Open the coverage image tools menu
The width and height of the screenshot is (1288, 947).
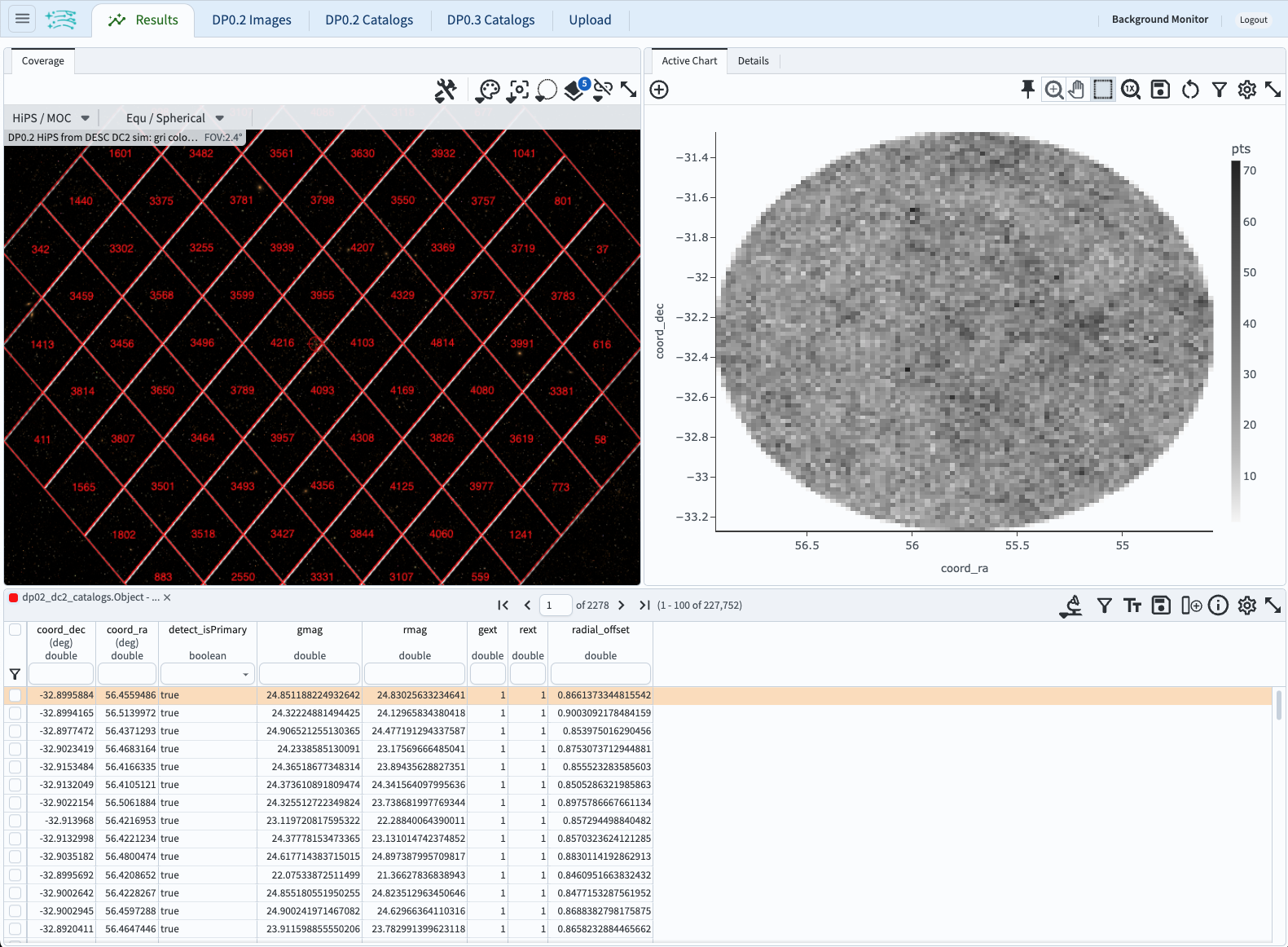pos(446,90)
